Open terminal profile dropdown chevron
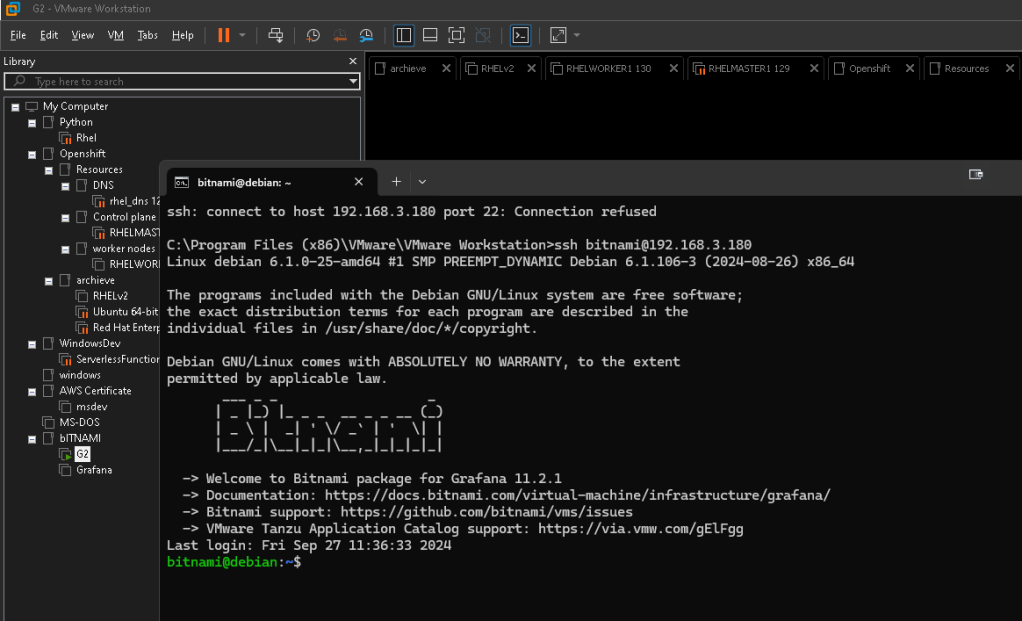 422,182
